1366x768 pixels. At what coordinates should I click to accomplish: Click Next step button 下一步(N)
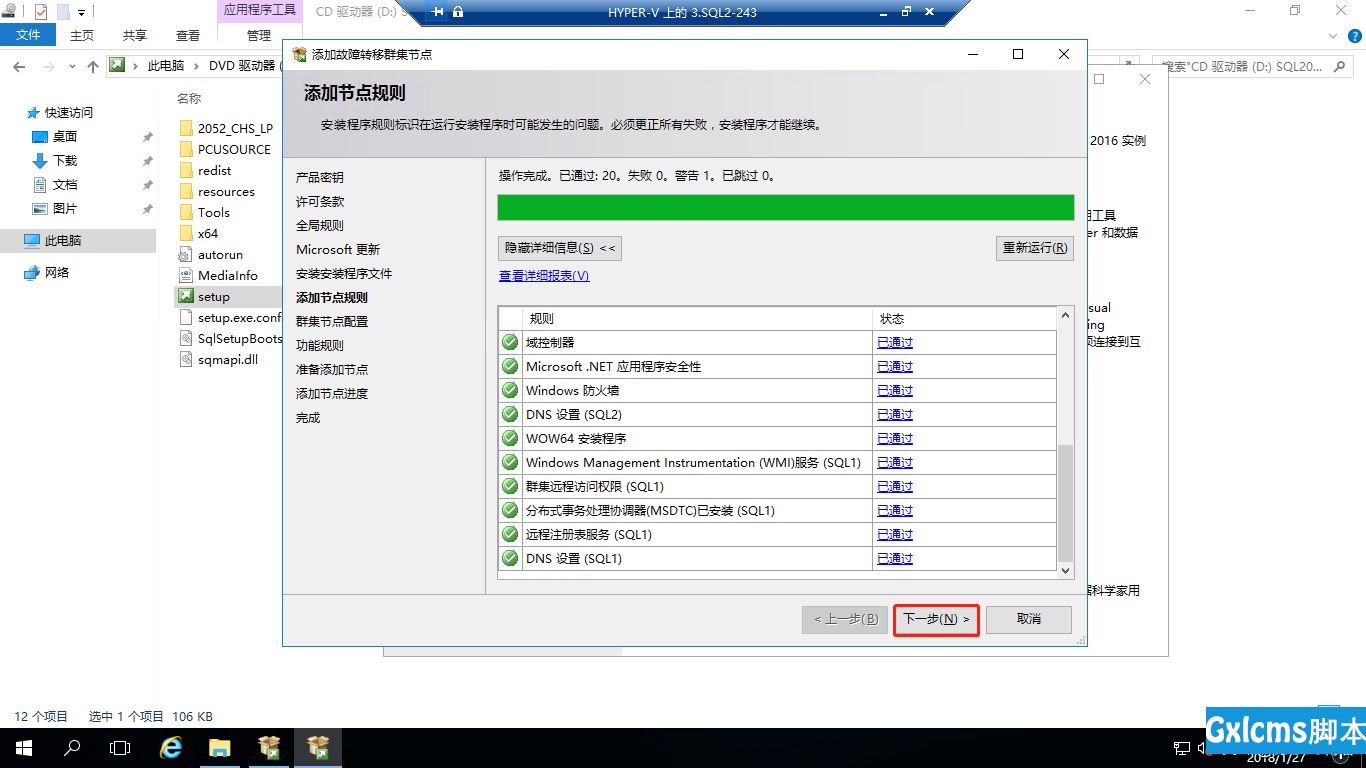[x=936, y=619]
